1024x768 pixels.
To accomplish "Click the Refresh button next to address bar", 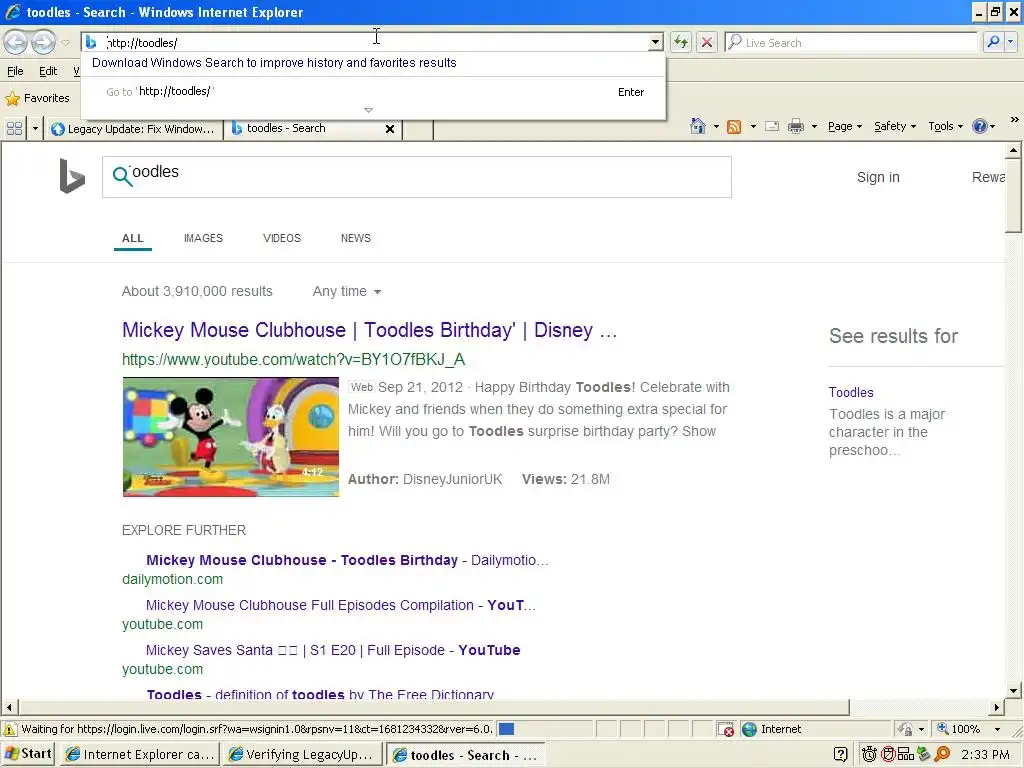I will click(x=681, y=42).
